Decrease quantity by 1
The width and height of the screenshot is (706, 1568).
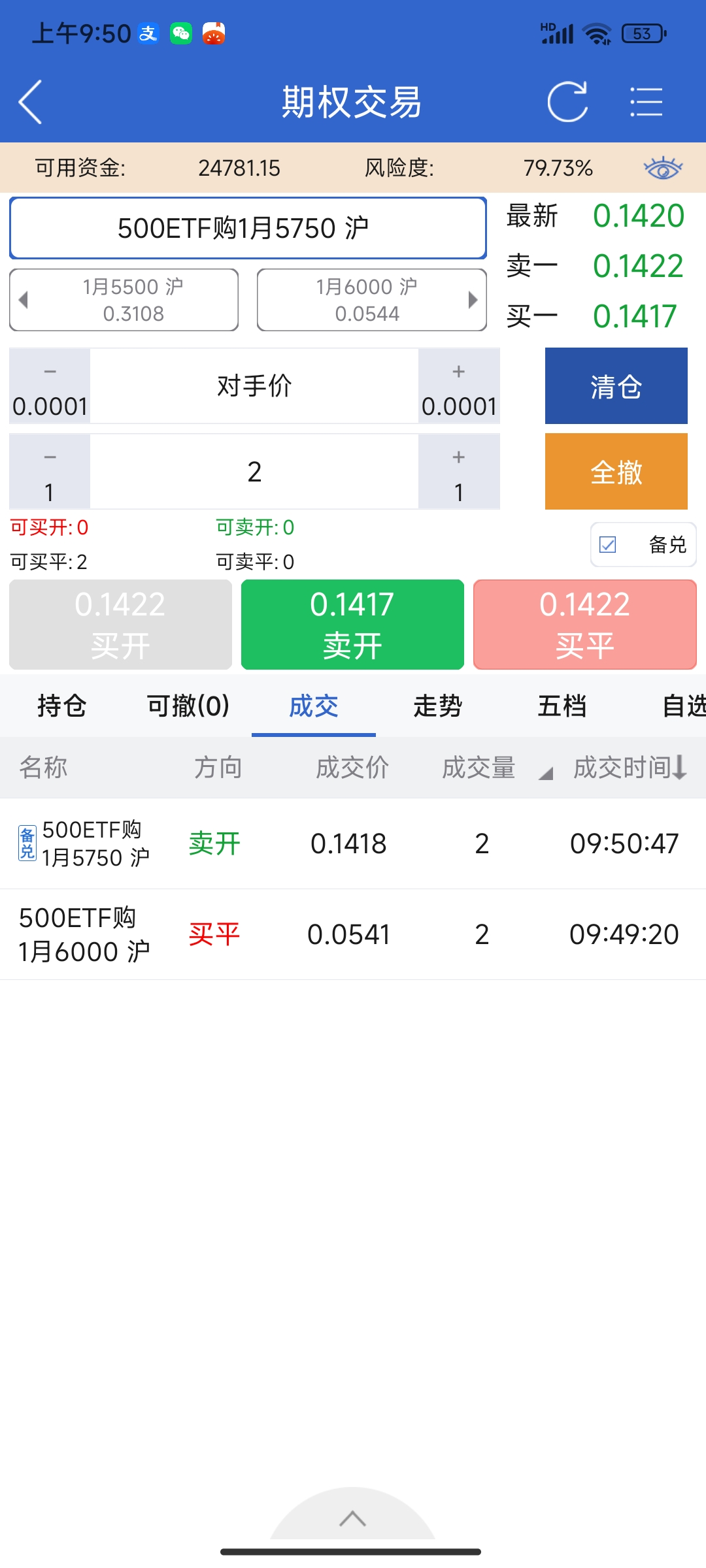pyautogui.click(x=50, y=472)
